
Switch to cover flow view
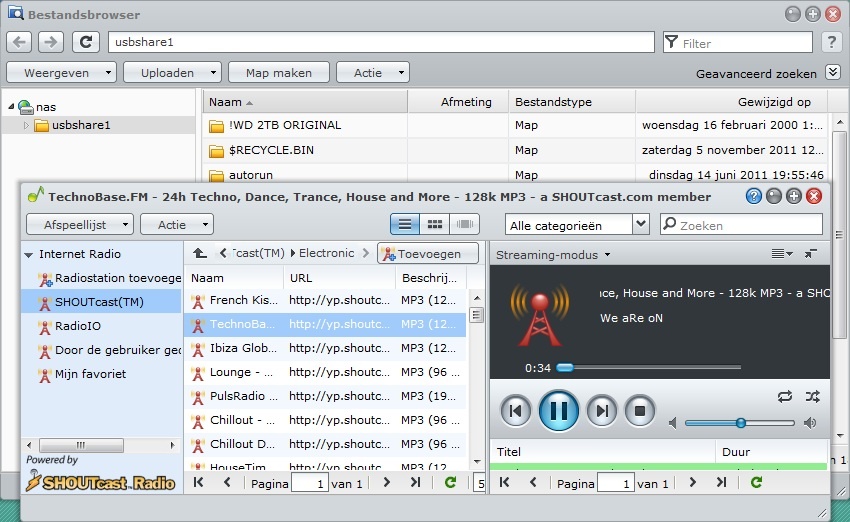pos(465,224)
